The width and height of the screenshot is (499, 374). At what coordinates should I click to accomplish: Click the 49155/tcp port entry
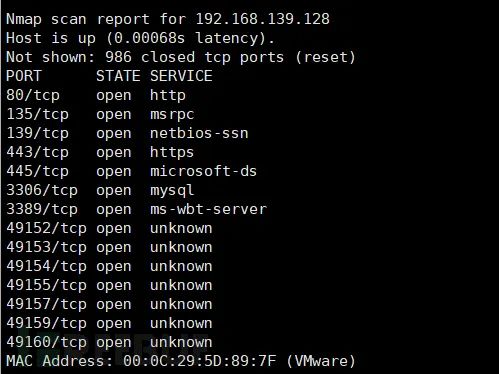(x=46, y=285)
